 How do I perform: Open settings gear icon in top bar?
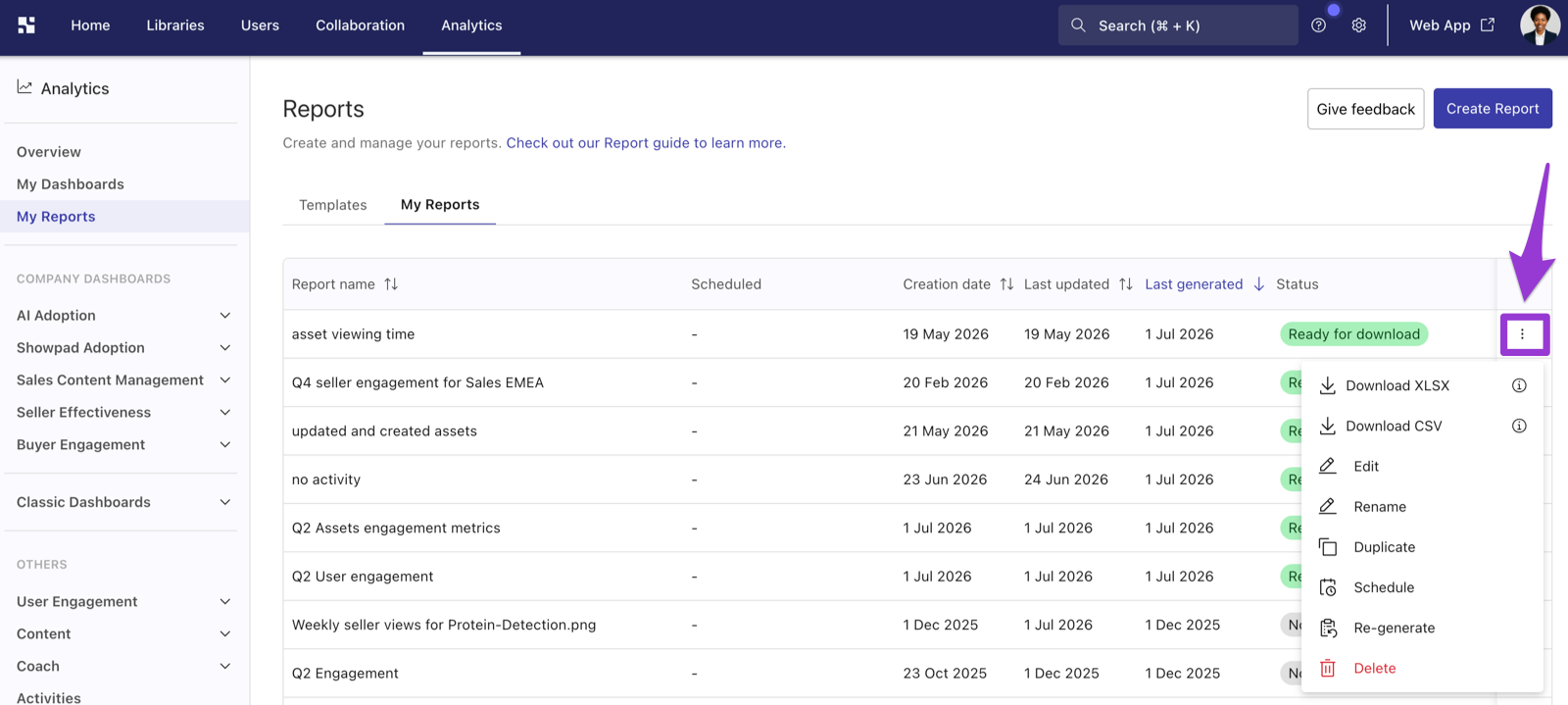point(1358,25)
